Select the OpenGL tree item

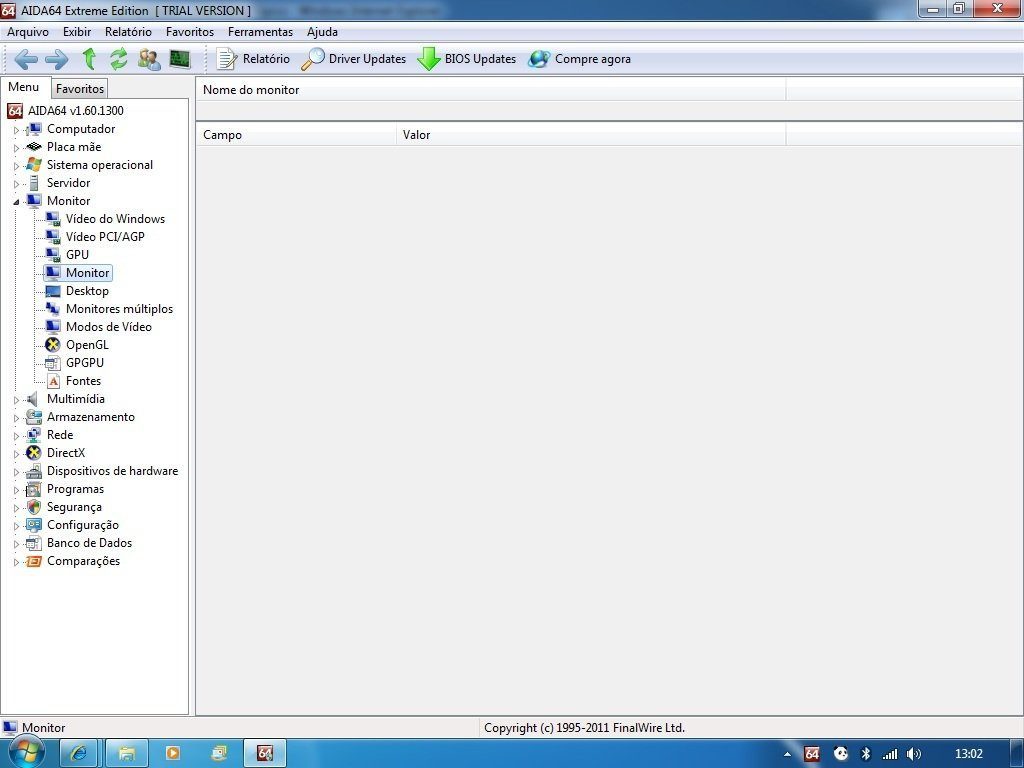point(87,345)
